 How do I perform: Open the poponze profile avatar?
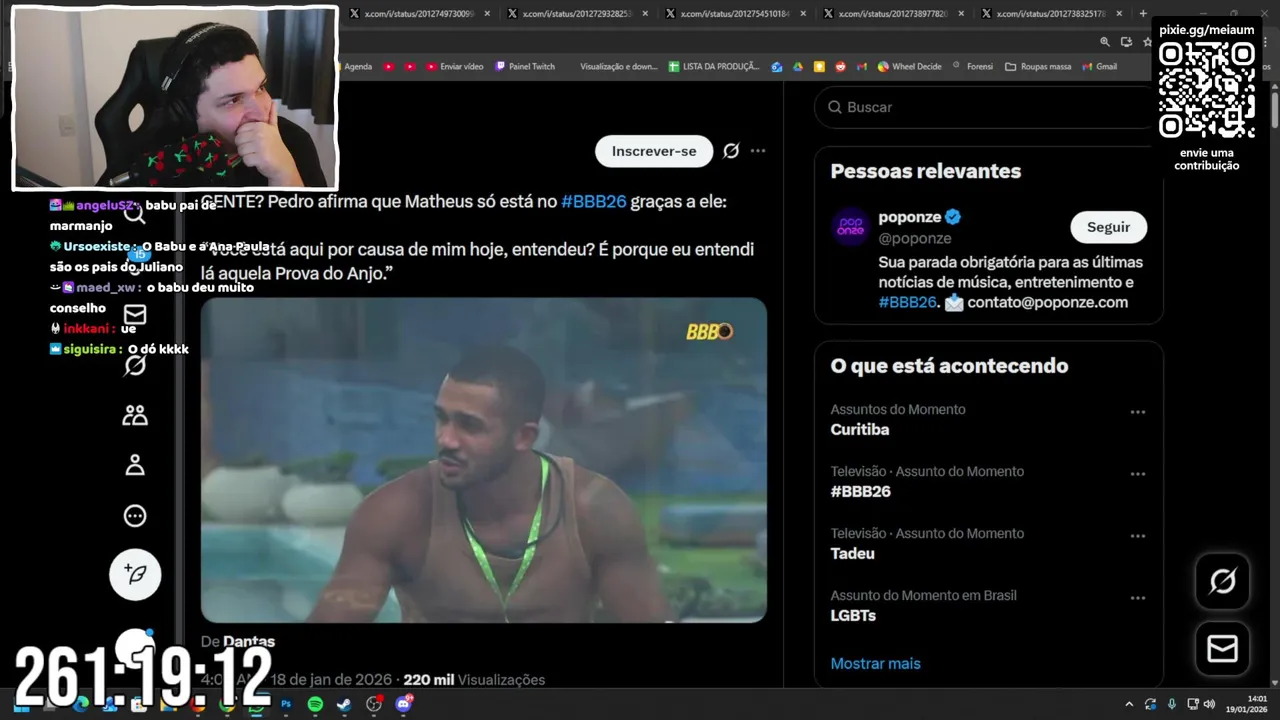click(x=851, y=227)
